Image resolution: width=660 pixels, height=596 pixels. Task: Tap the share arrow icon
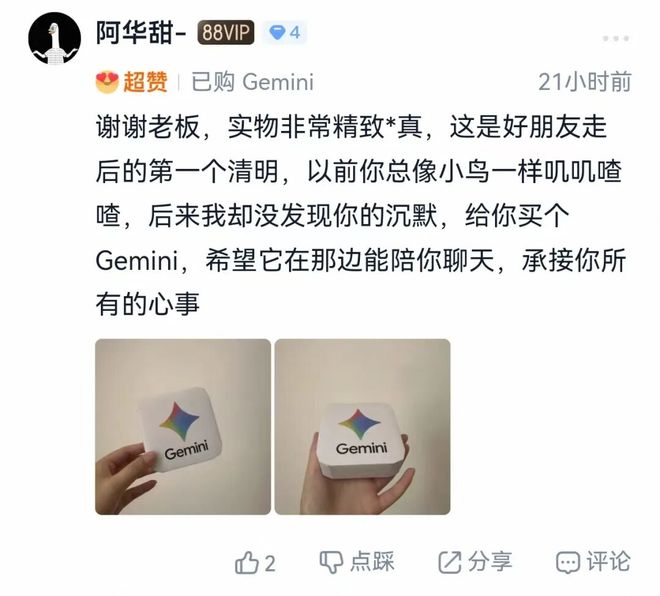coord(450,562)
